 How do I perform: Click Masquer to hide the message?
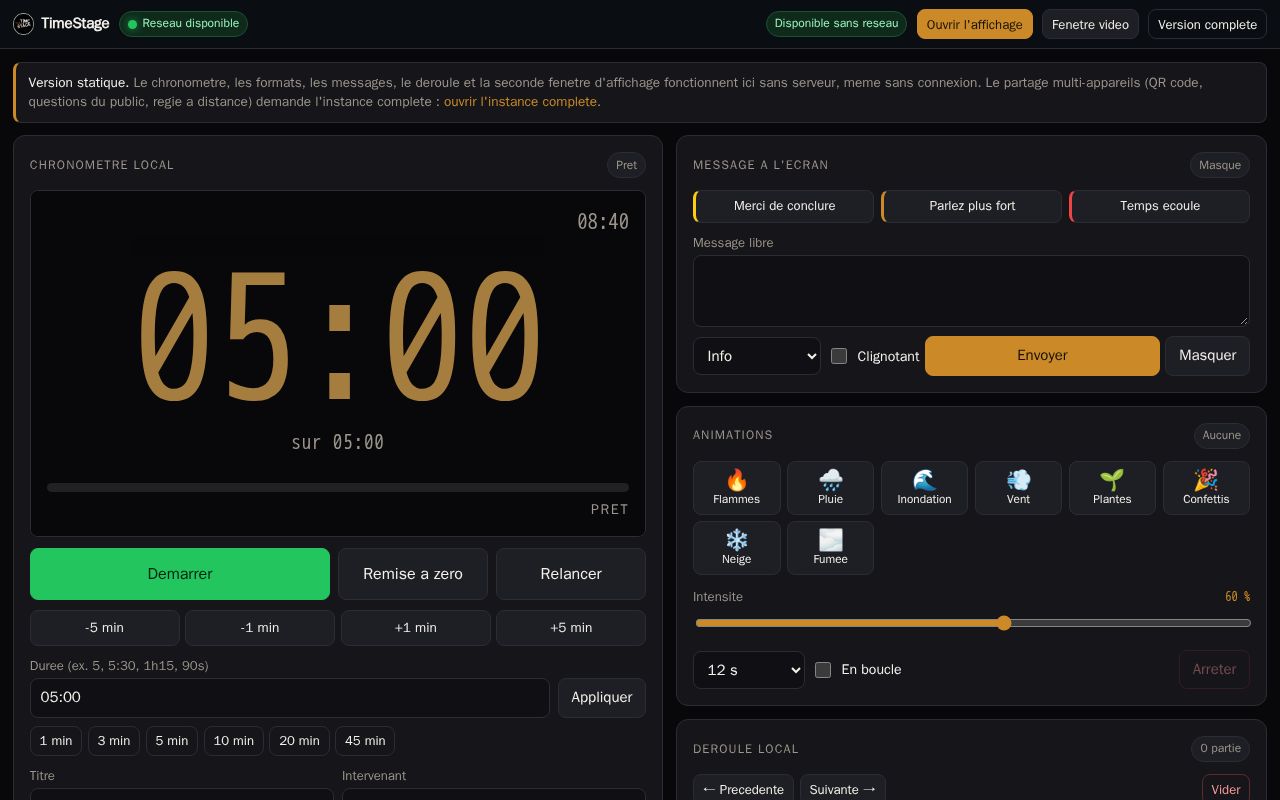[1207, 356]
